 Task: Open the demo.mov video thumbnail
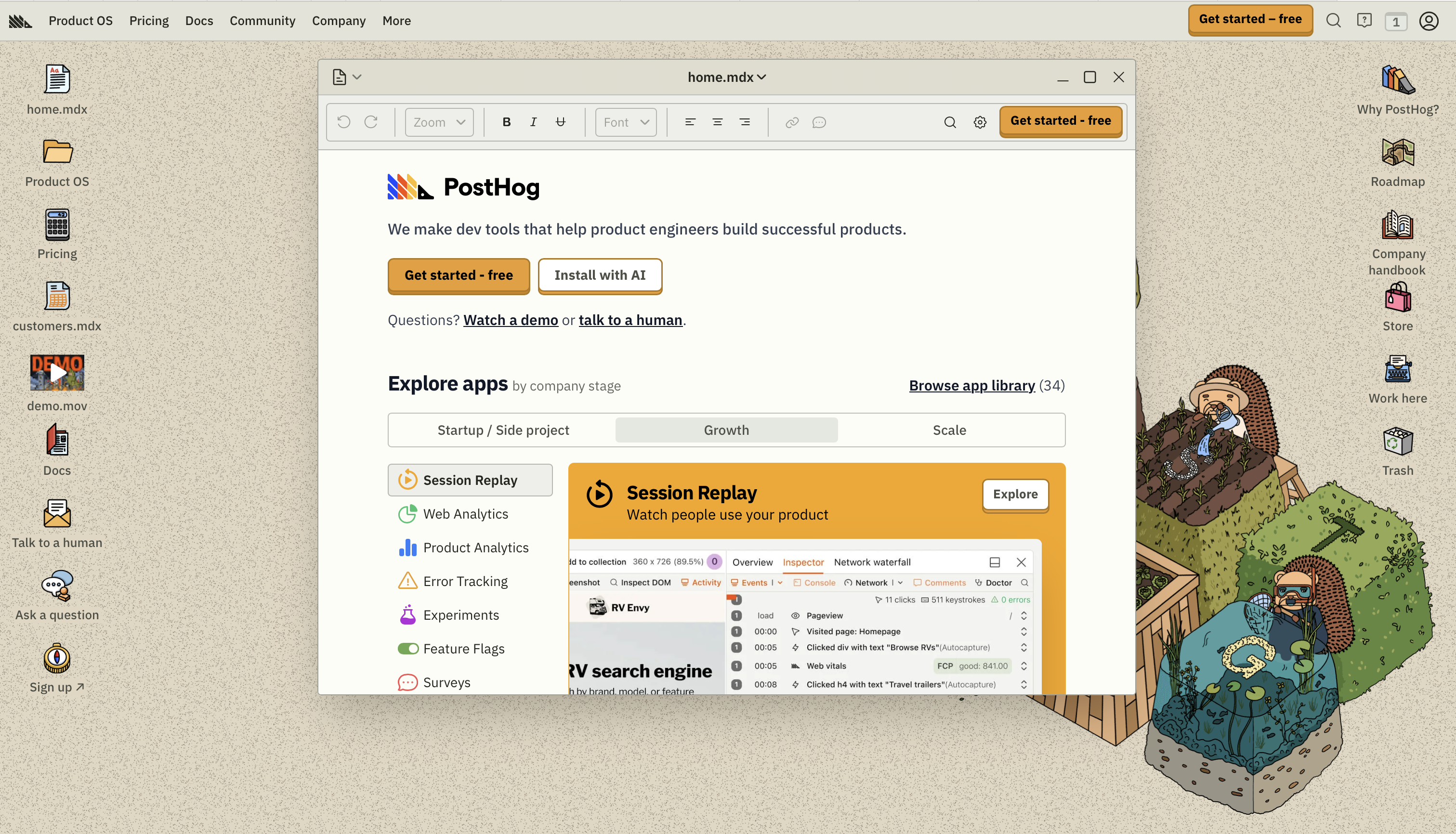click(57, 373)
